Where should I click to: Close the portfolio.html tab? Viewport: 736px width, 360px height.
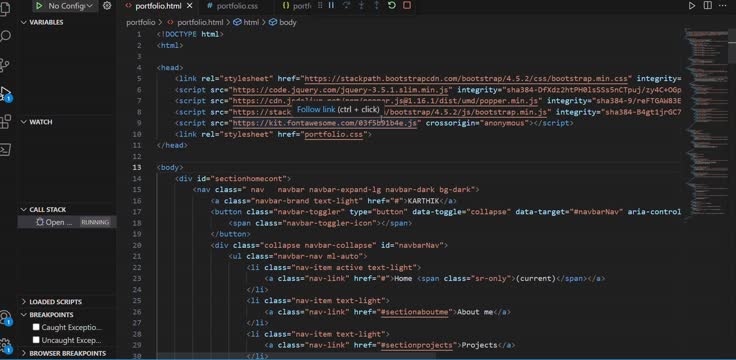(190, 6)
